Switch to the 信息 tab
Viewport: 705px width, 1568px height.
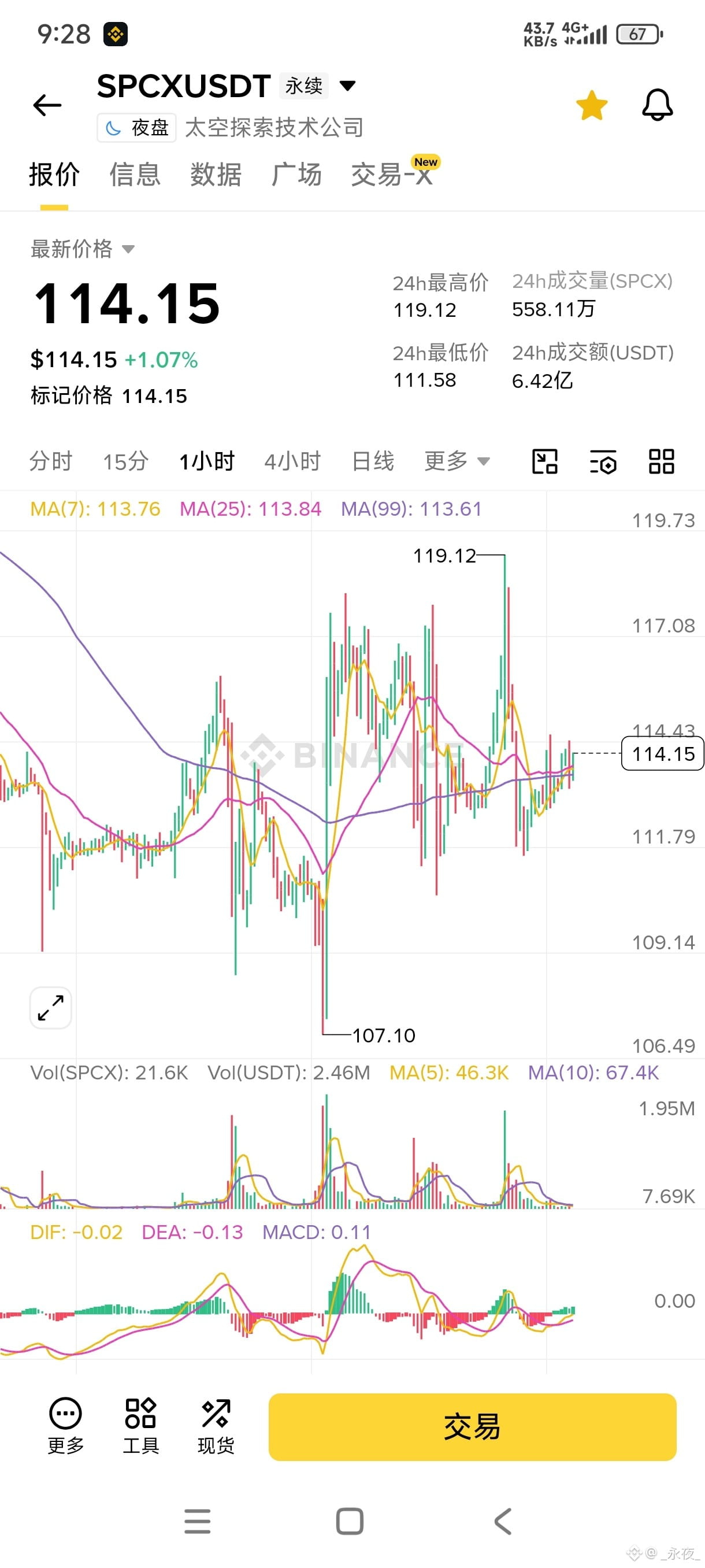[135, 175]
